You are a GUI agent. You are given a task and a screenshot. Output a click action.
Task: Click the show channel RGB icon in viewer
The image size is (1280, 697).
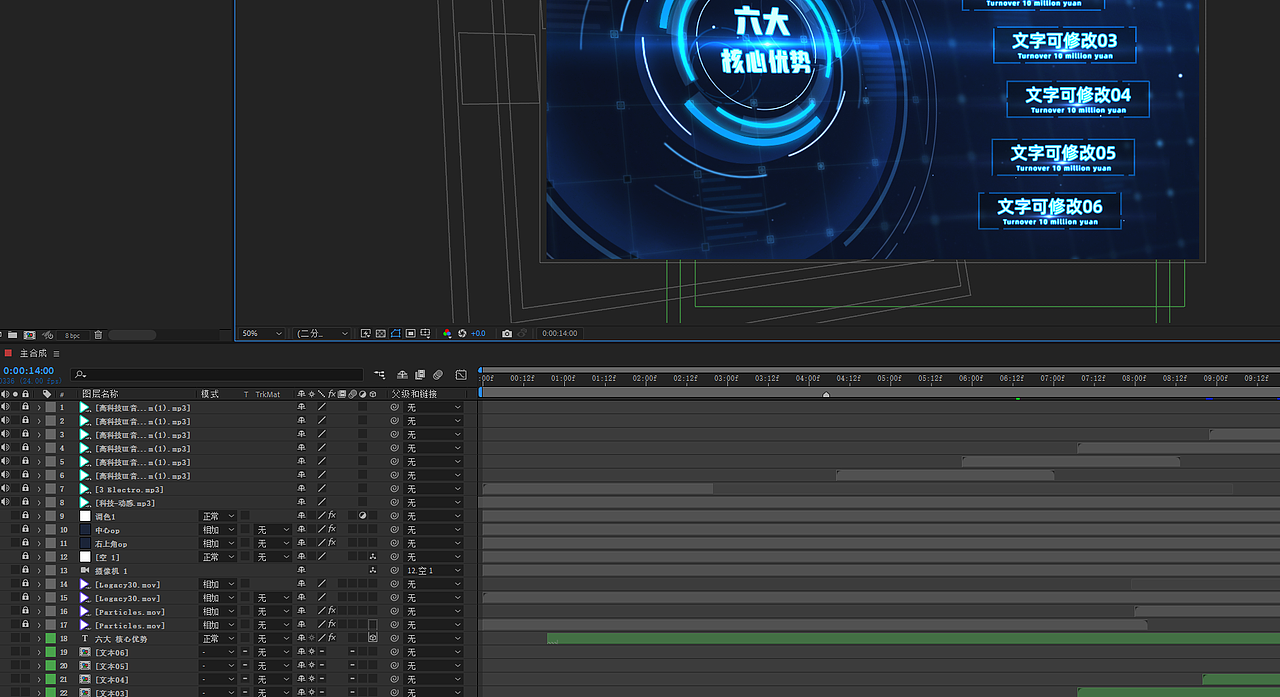447,333
